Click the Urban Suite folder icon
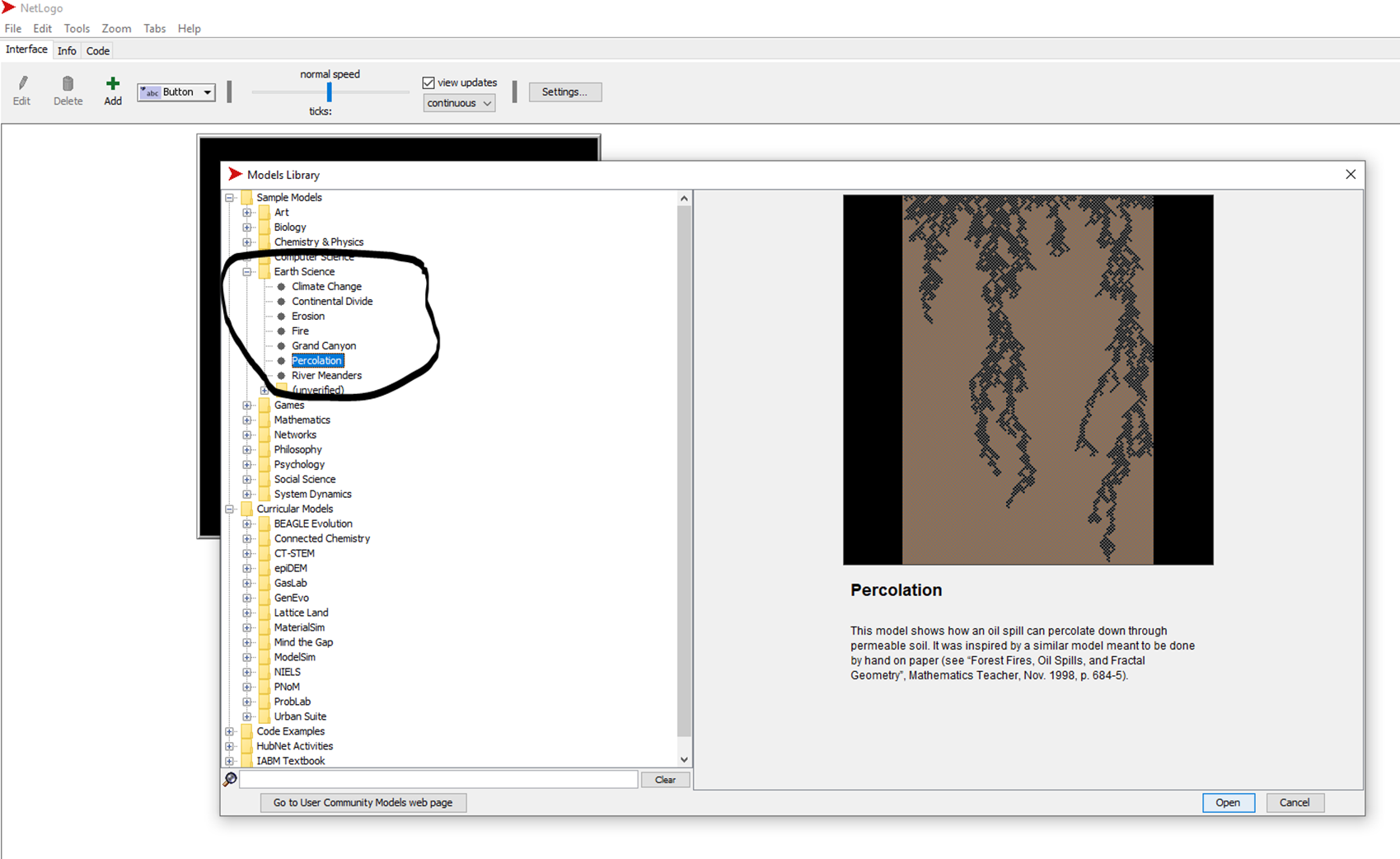1400x859 pixels. coord(265,716)
